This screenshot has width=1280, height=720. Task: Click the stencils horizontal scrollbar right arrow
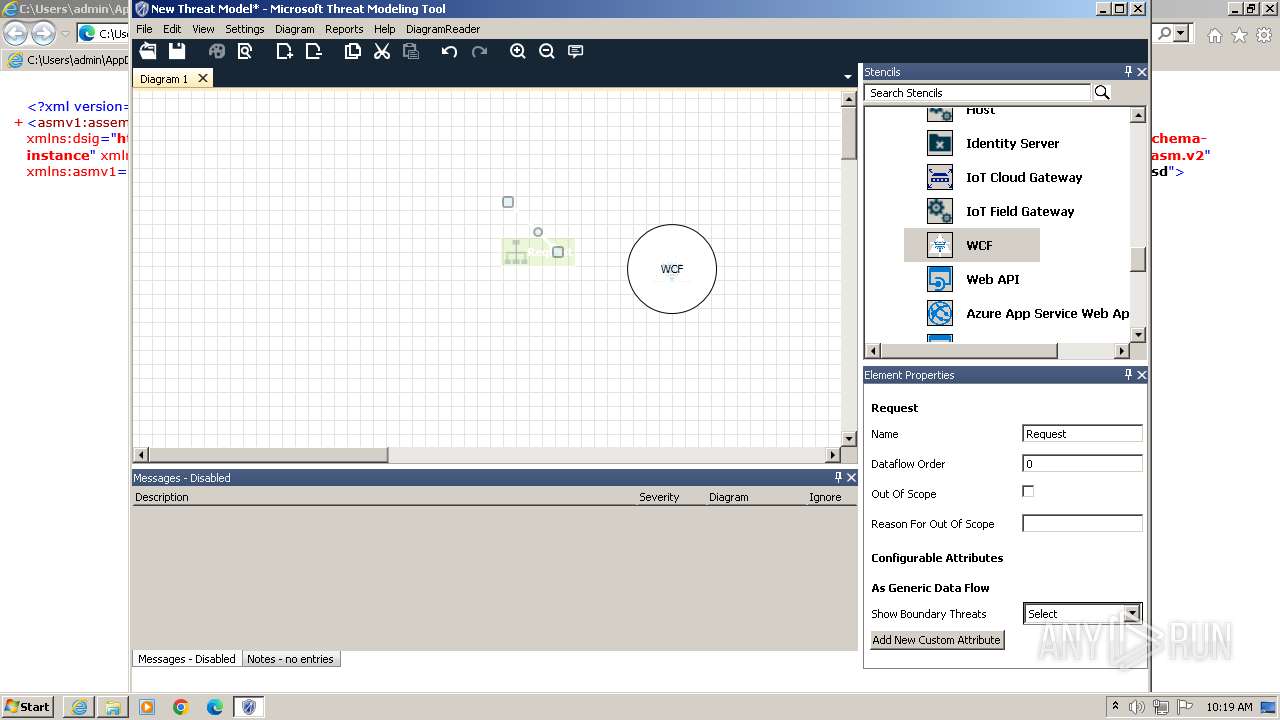(x=1122, y=351)
